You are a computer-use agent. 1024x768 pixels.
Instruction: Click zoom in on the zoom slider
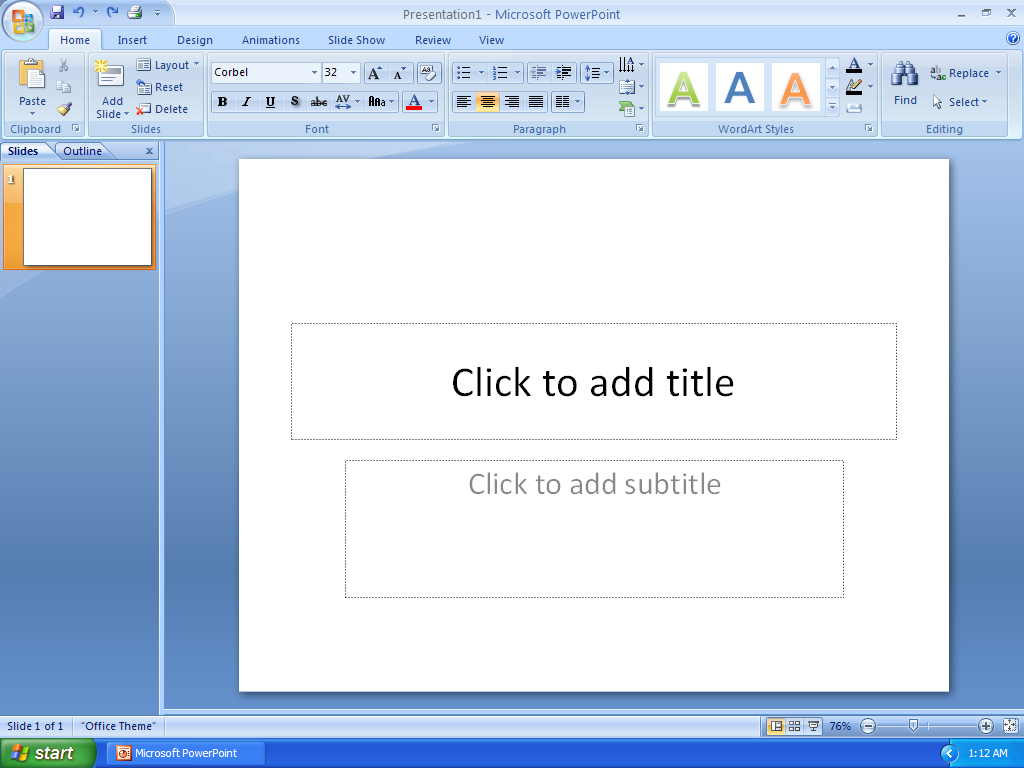click(x=987, y=726)
